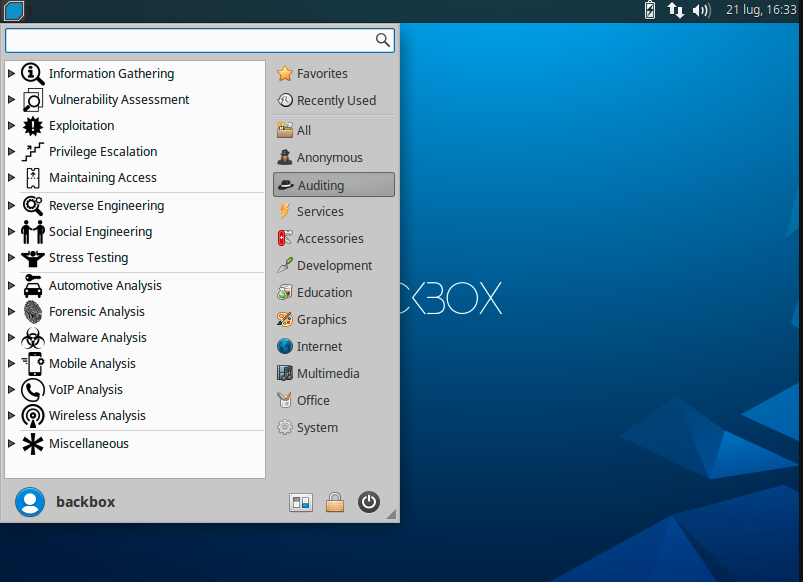Click the VoIP Analysis phone handset icon

(x=33, y=390)
